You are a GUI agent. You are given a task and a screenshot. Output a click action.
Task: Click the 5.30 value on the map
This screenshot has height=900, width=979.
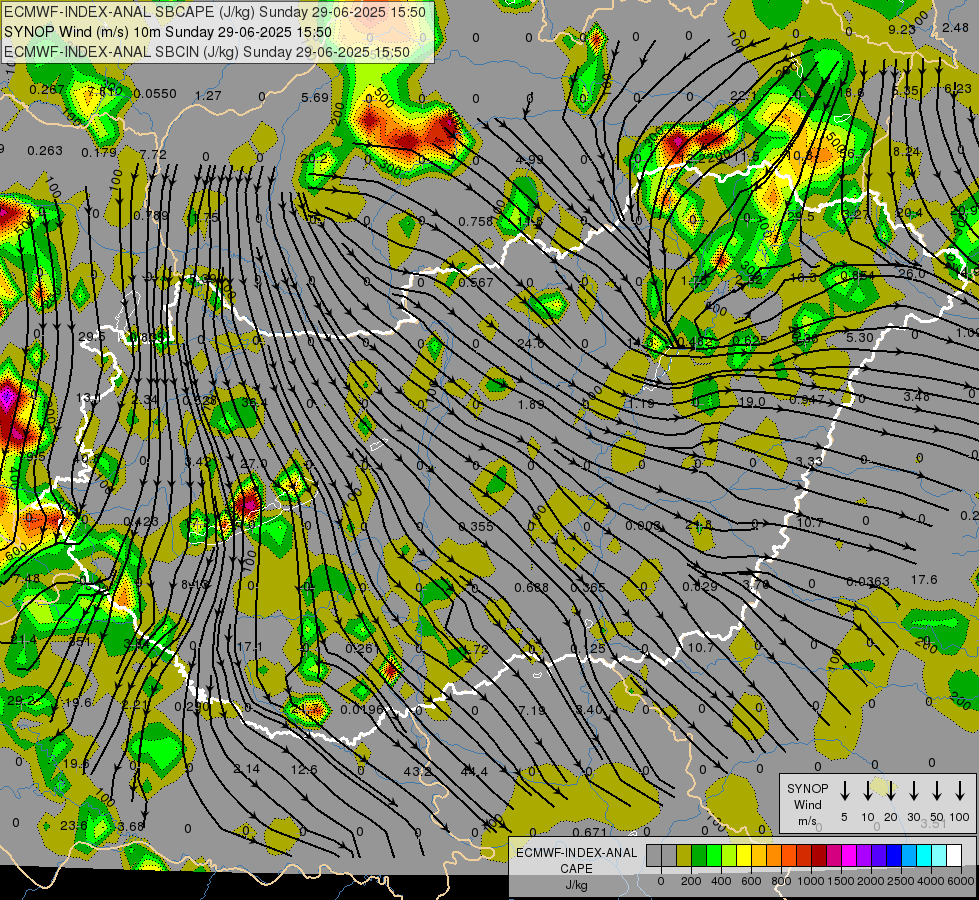click(x=860, y=337)
